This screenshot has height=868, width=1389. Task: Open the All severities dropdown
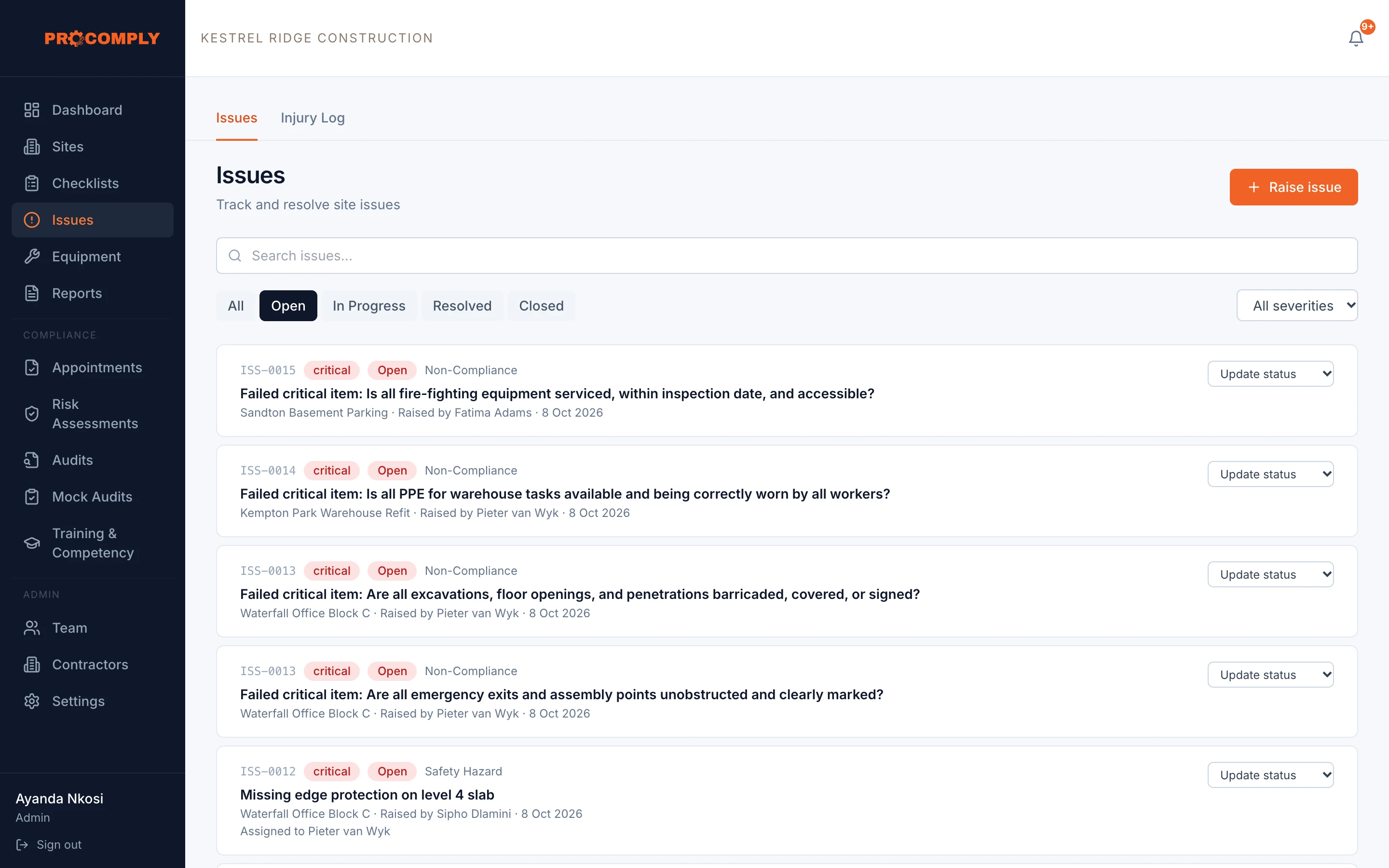1296,305
